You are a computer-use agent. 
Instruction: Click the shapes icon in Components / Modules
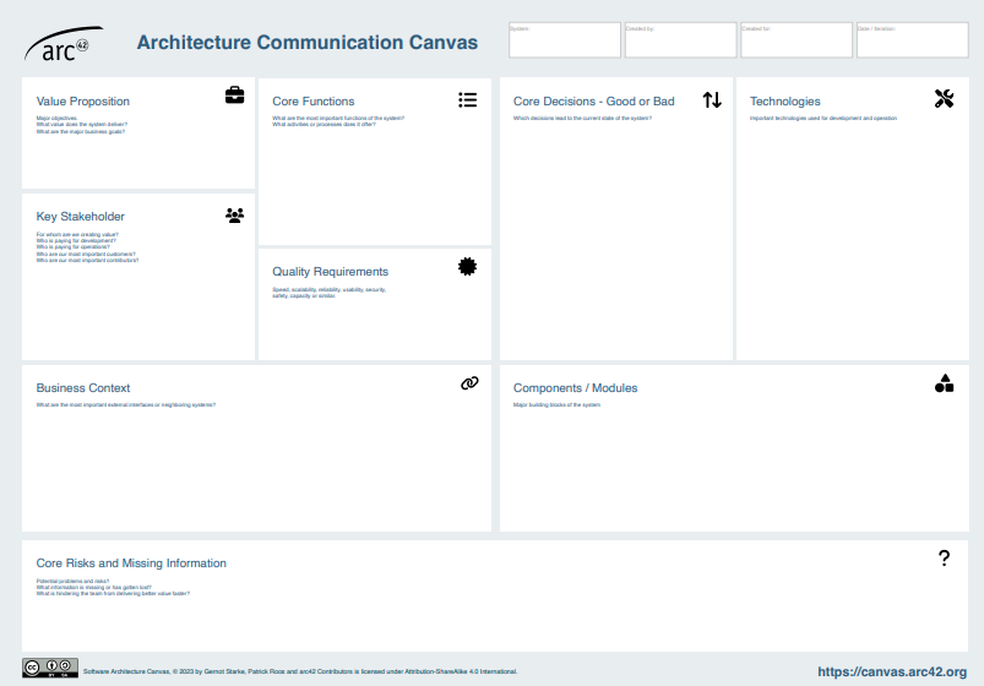[944, 383]
